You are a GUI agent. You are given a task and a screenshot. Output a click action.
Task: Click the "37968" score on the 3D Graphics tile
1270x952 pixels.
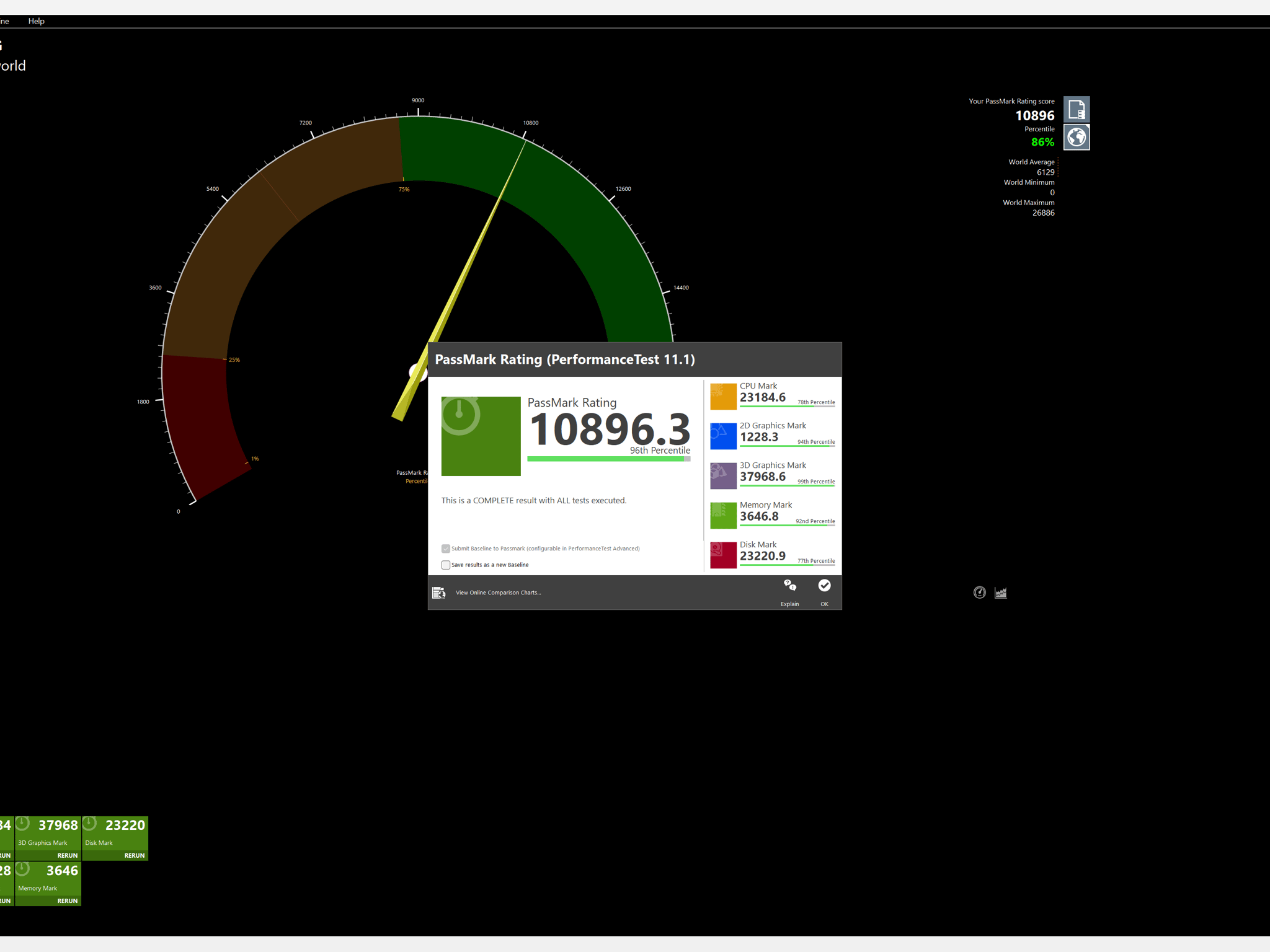[x=58, y=825]
